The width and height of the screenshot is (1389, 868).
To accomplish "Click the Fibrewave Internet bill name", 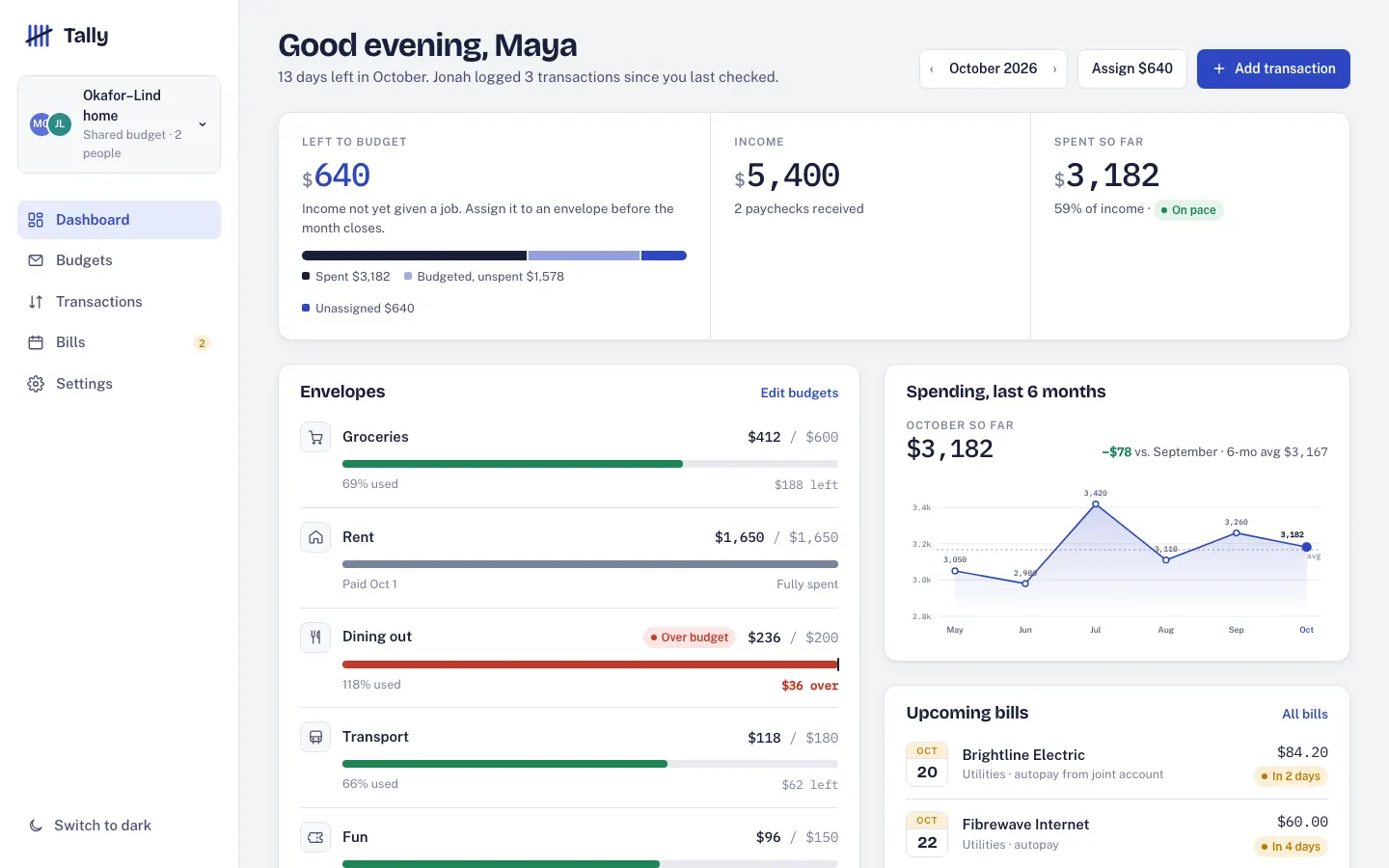I will 1025,825.
